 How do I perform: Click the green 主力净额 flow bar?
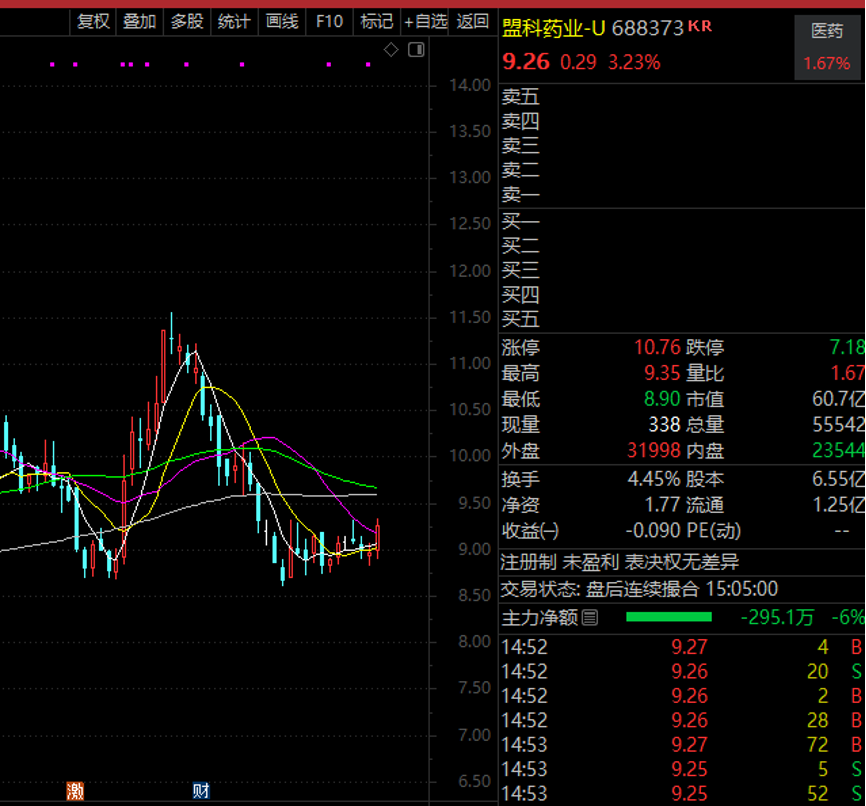tap(668, 617)
